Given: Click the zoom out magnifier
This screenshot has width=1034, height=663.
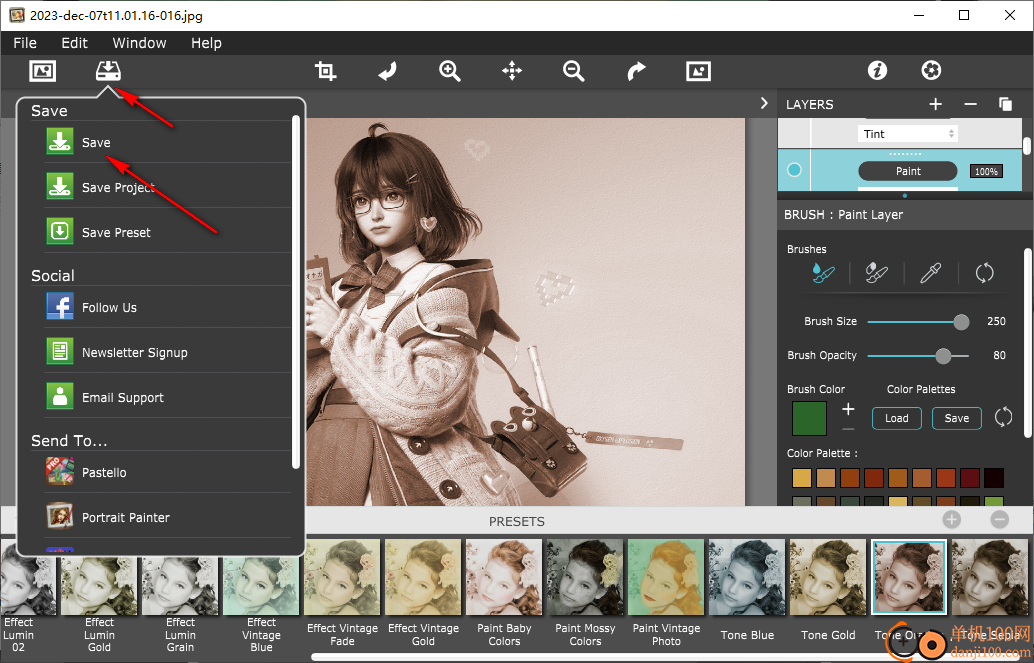Looking at the screenshot, I should 574,71.
